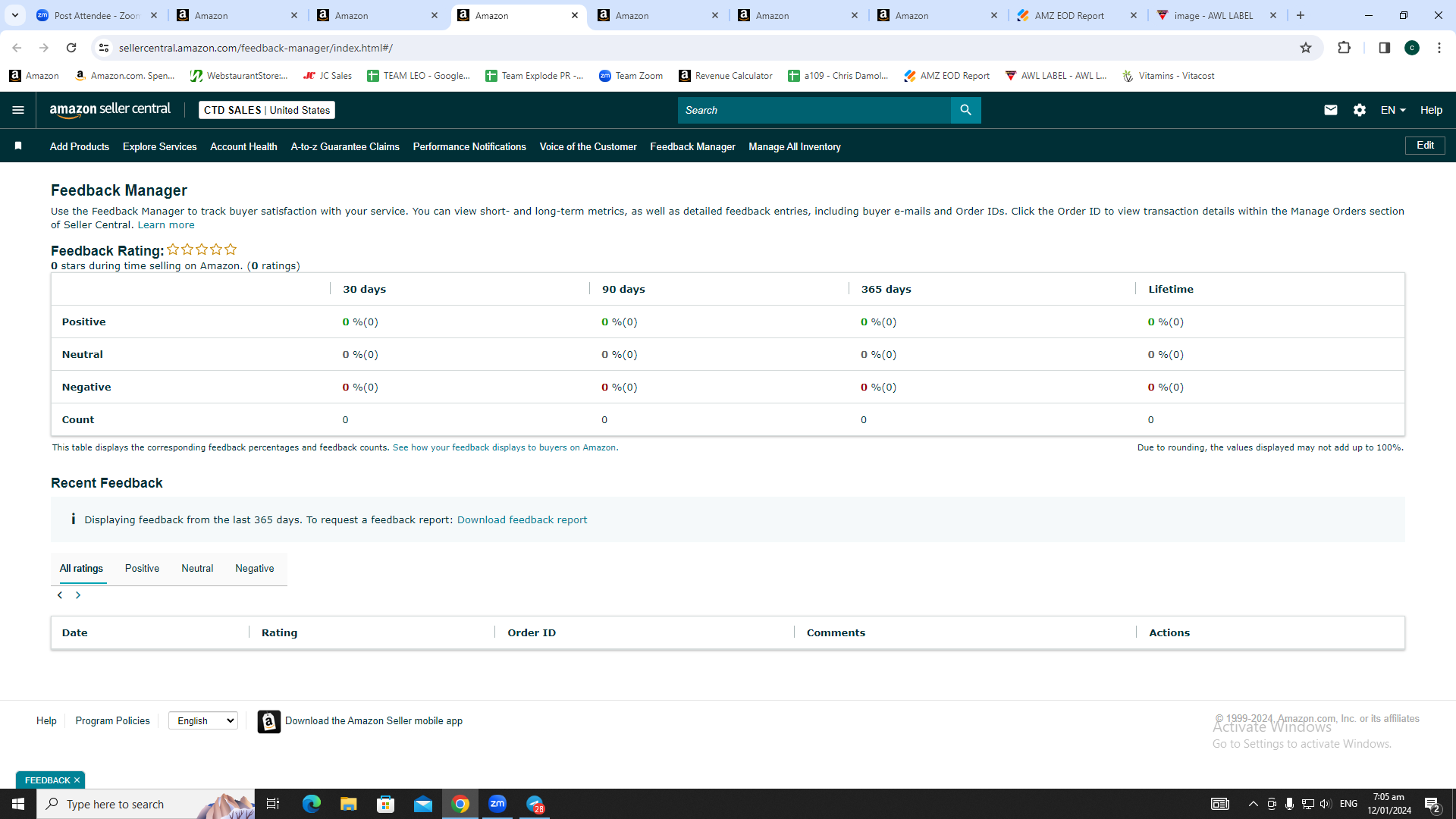Open 'See how your feedback displays' link

coord(504,447)
